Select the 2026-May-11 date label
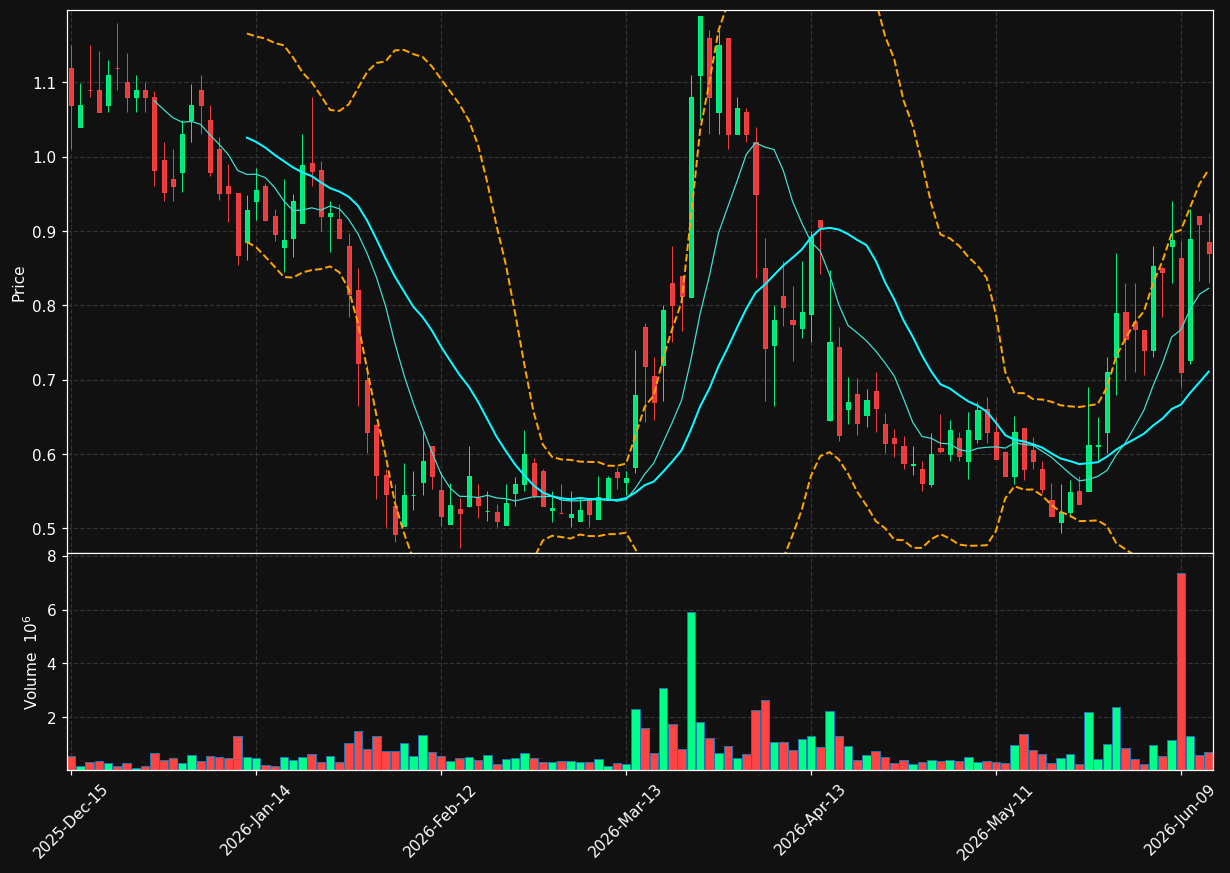The height and width of the screenshot is (873, 1230). point(995,822)
